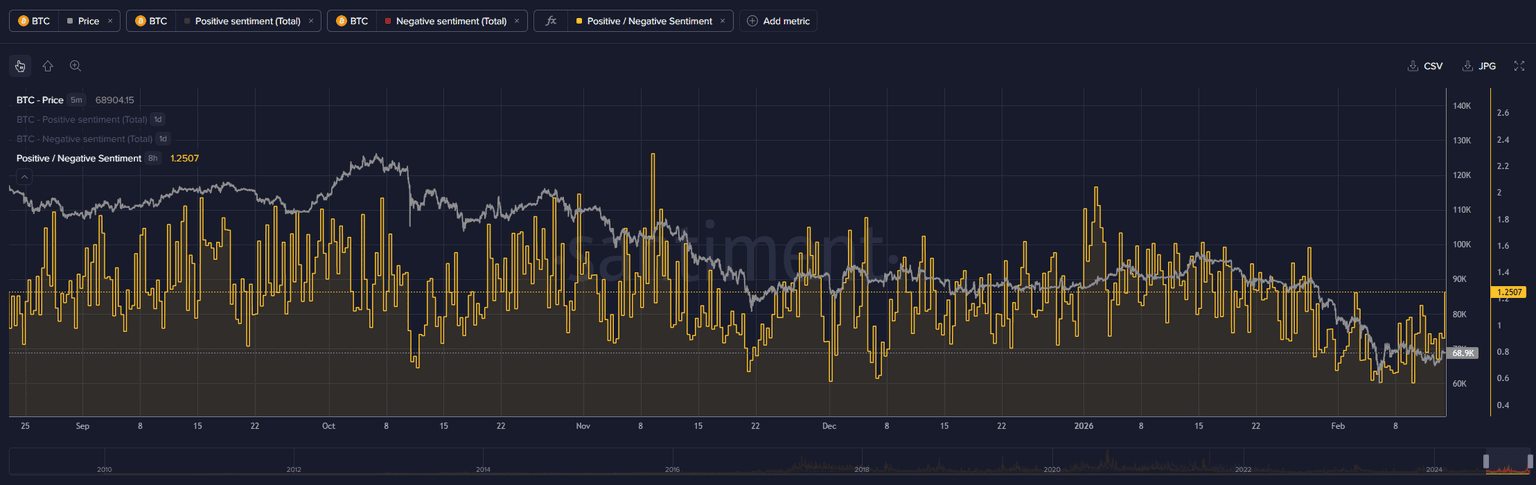1536x485 pixels.
Task: Click the CSV download icon
Action: 1413,66
